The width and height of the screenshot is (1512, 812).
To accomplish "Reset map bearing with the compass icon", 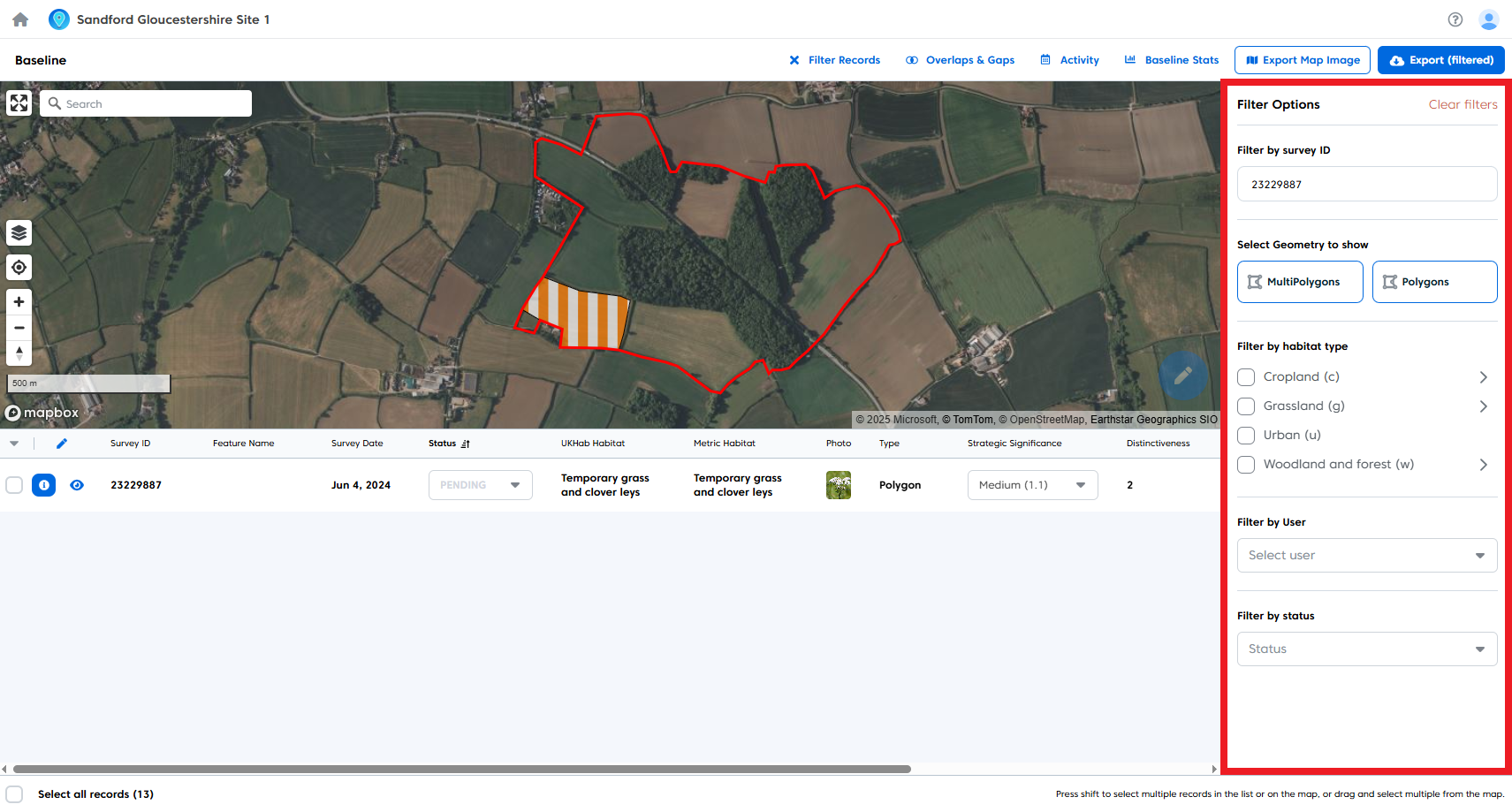I will coord(19,353).
